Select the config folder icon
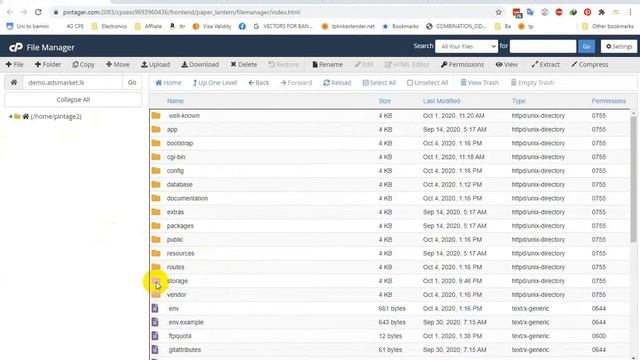Image resolution: width=640 pixels, height=360 pixels. [156, 171]
